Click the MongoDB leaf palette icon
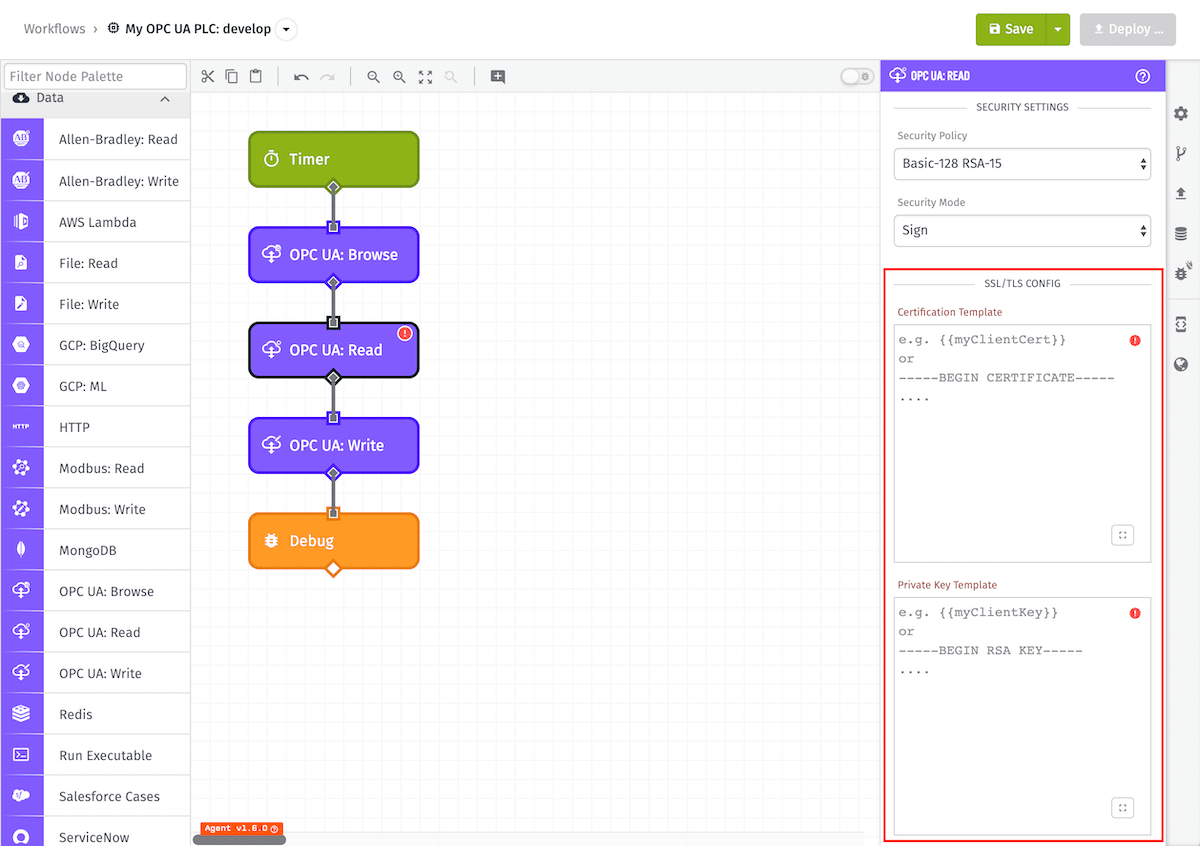 (x=21, y=550)
